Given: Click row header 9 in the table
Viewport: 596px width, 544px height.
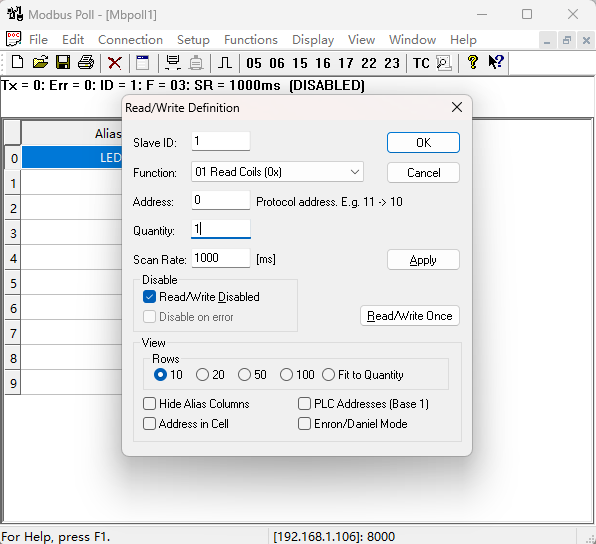Looking at the screenshot, I should (13, 383).
